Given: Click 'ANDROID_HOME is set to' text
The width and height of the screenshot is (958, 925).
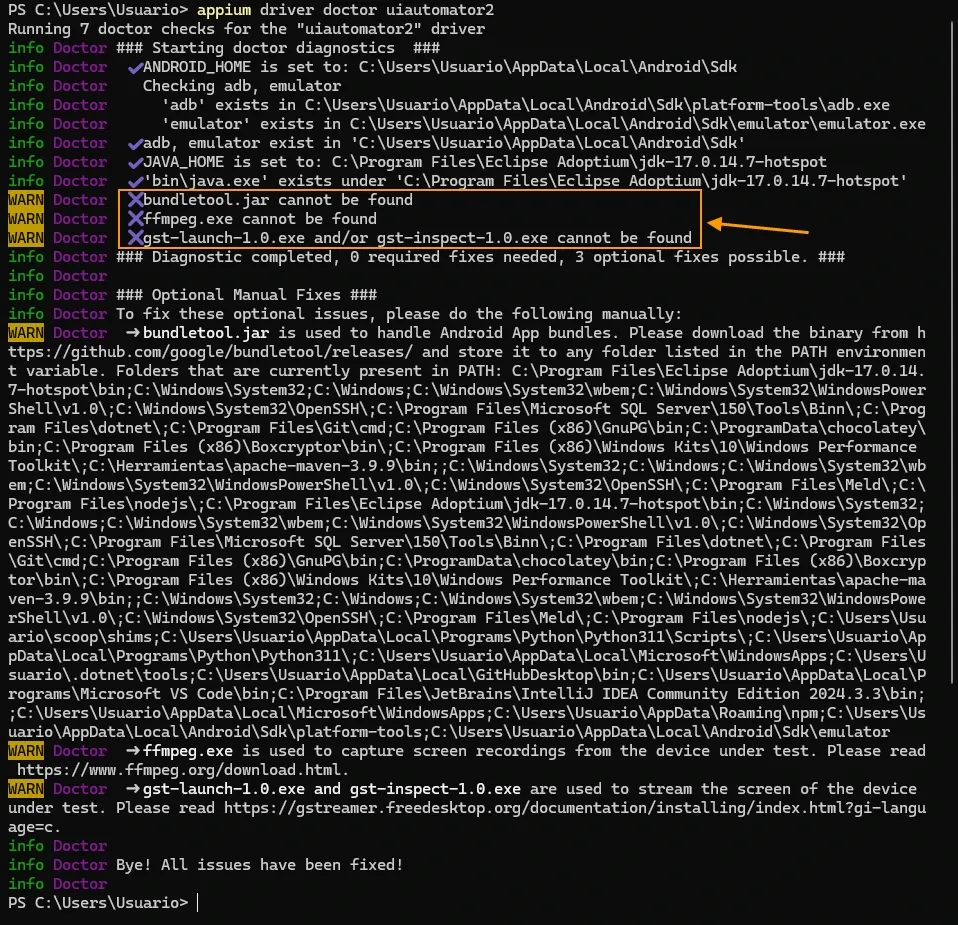Looking at the screenshot, I should [246, 67].
